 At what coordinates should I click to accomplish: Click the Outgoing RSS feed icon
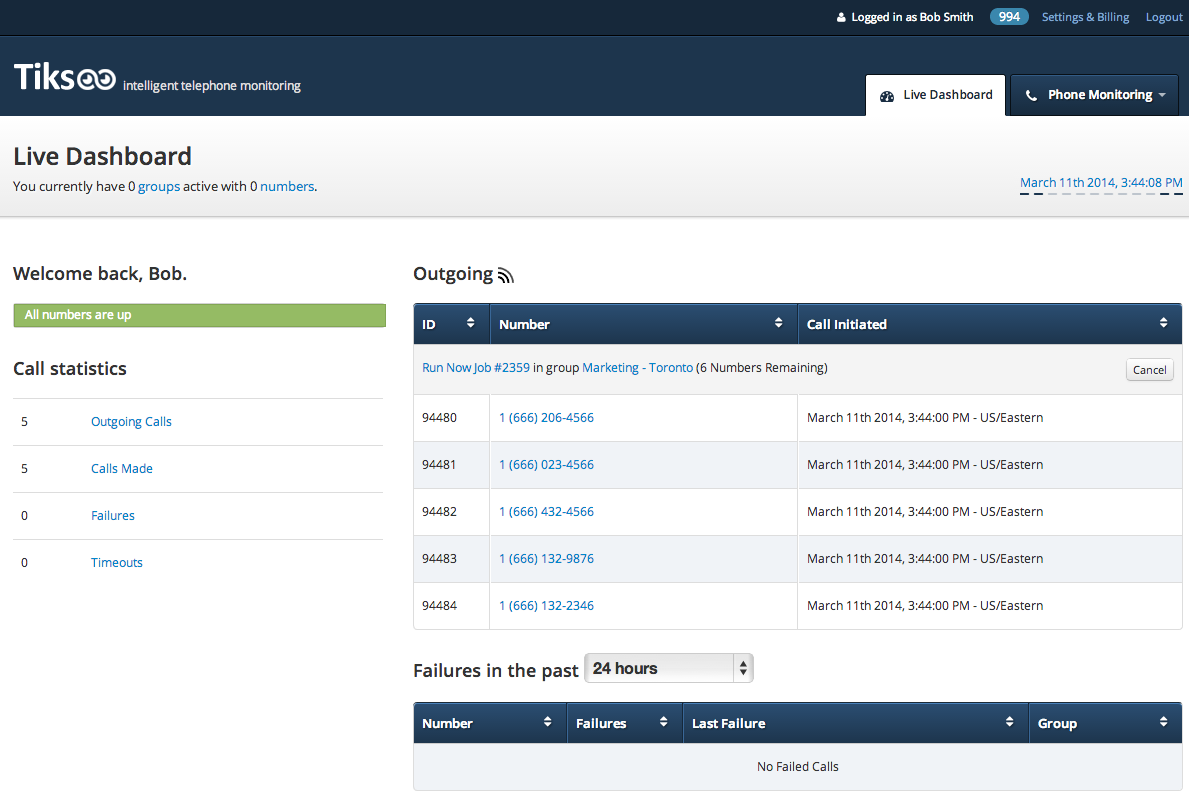506,276
